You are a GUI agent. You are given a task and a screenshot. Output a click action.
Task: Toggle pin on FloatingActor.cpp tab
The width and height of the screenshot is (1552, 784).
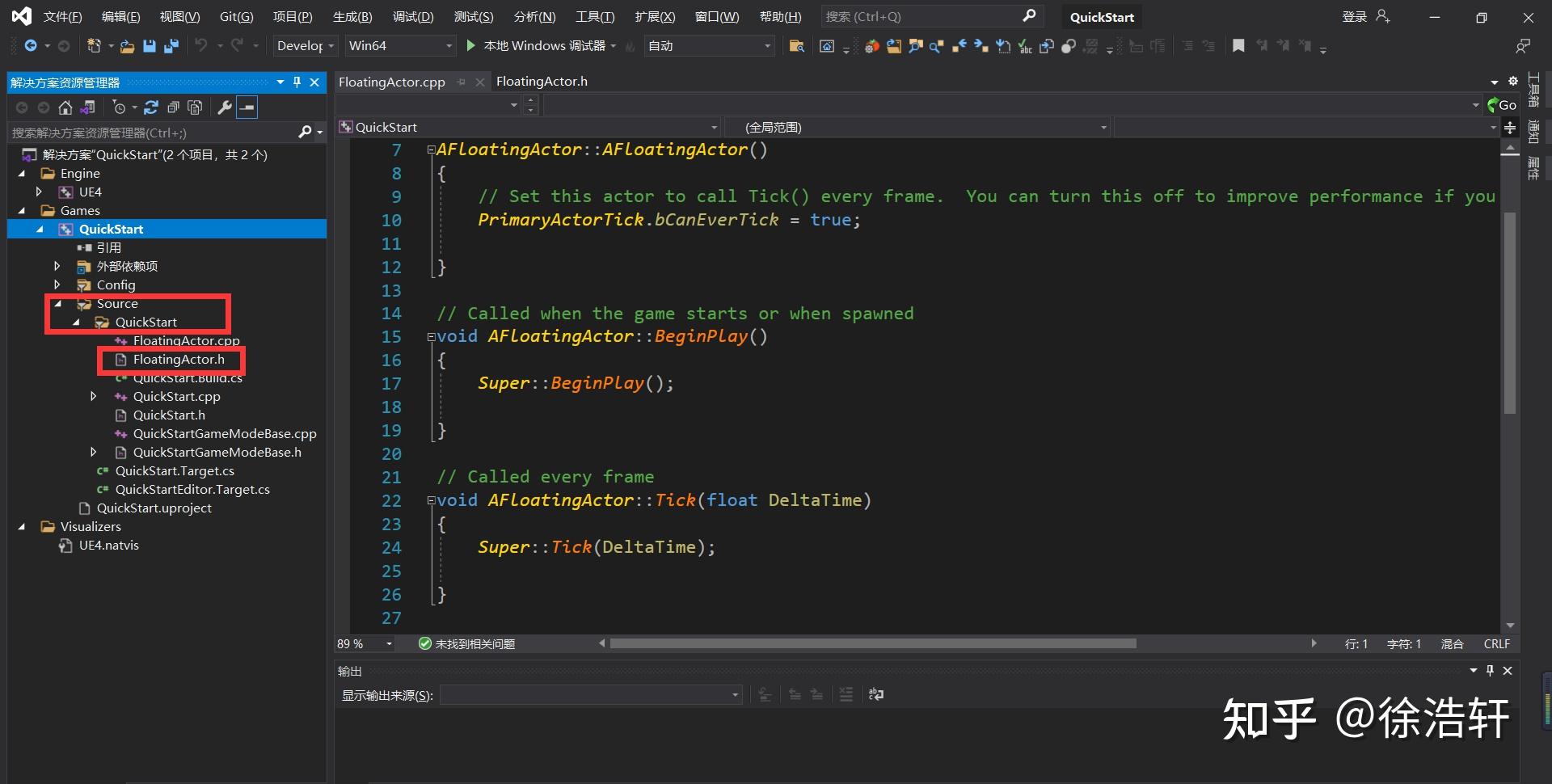[x=462, y=81]
